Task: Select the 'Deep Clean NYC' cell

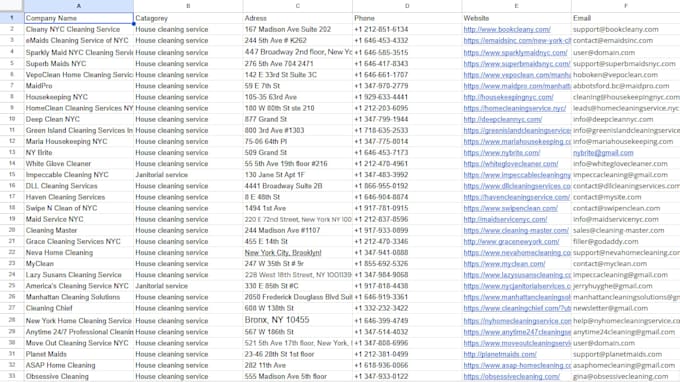Action: point(78,119)
